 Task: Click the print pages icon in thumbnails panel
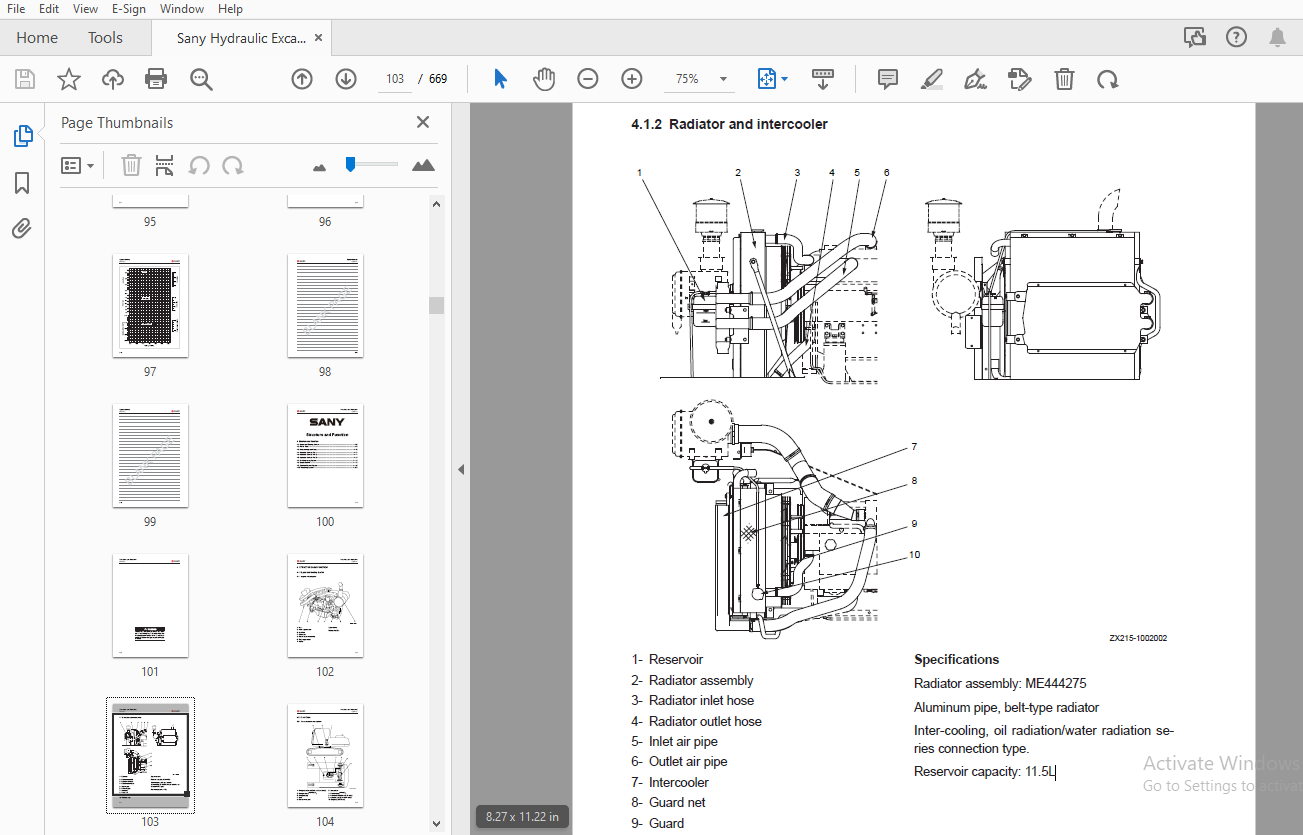pyautogui.click(x=165, y=165)
